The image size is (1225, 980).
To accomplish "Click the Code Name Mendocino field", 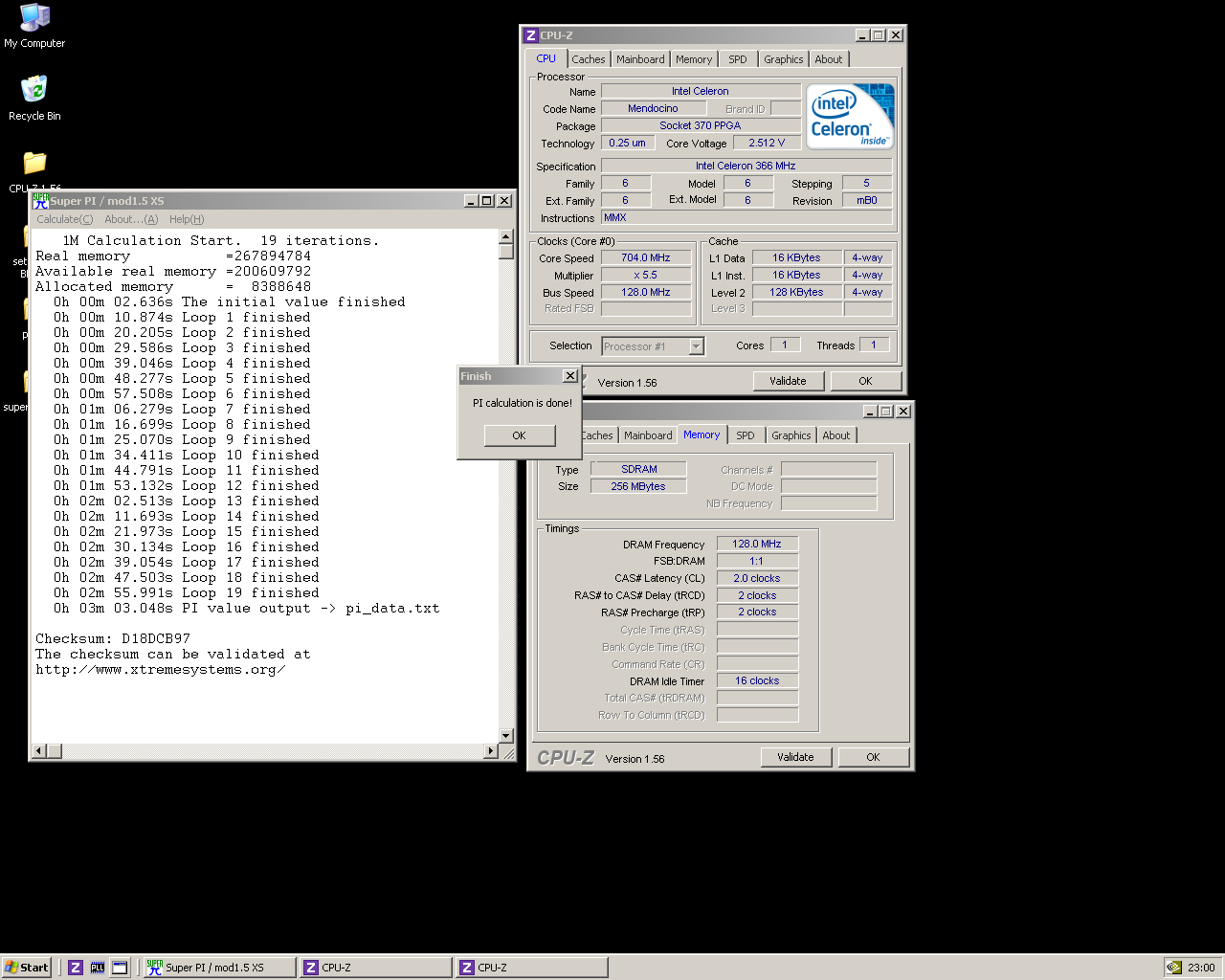I will [653, 108].
